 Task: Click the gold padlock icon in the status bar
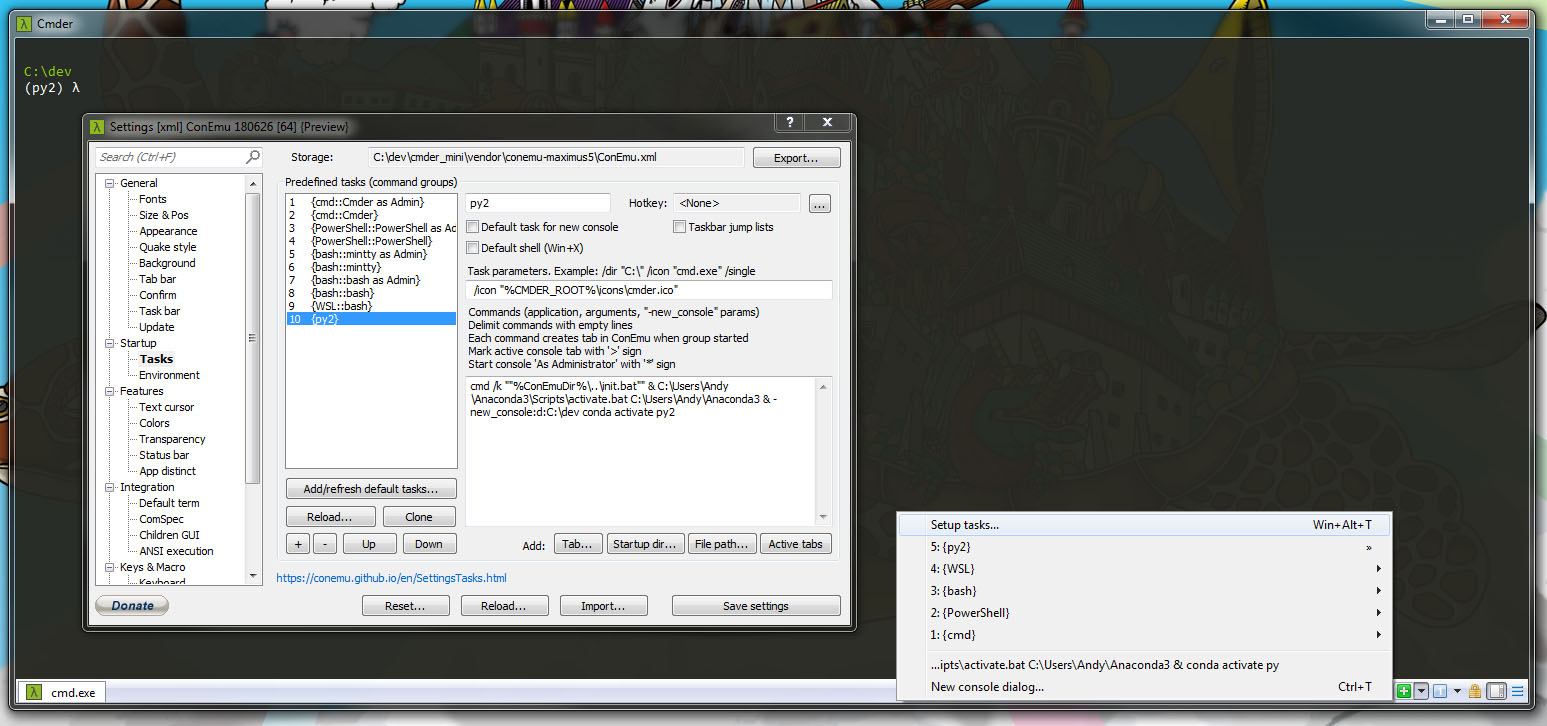point(1474,691)
